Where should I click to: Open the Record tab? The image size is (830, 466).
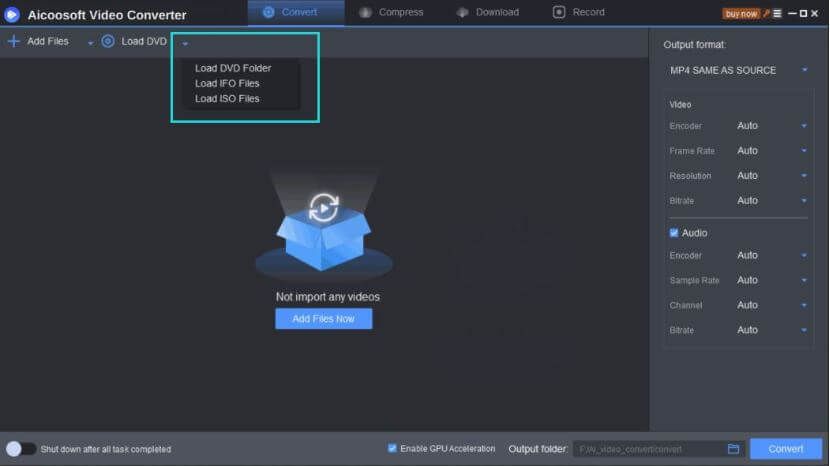pos(578,12)
